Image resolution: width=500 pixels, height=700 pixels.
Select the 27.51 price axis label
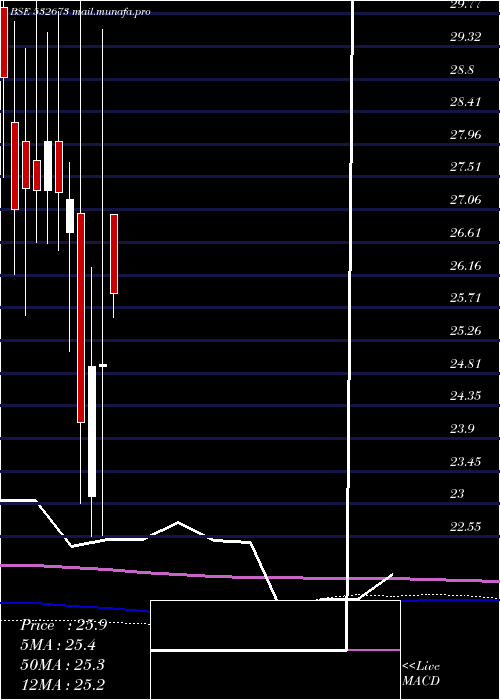pyautogui.click(x=466, y=167)
